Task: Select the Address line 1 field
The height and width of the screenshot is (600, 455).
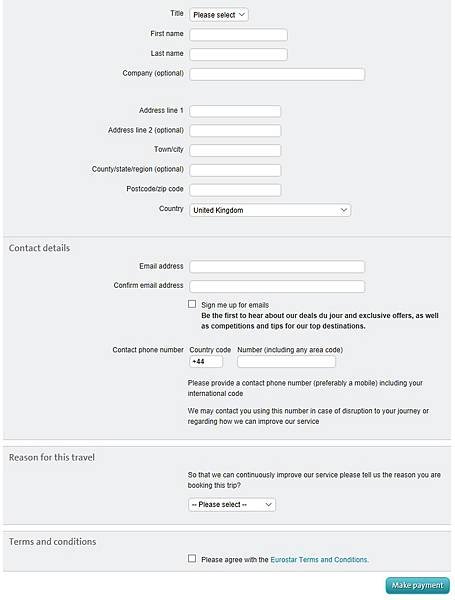Action: [235, 111]
